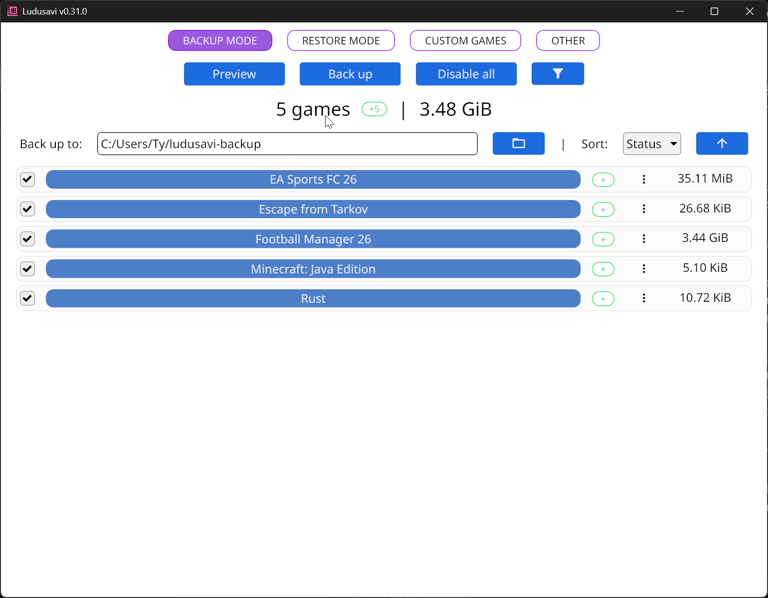Uncheck Escape from Tarkov checkbox

tap(27, 209)
